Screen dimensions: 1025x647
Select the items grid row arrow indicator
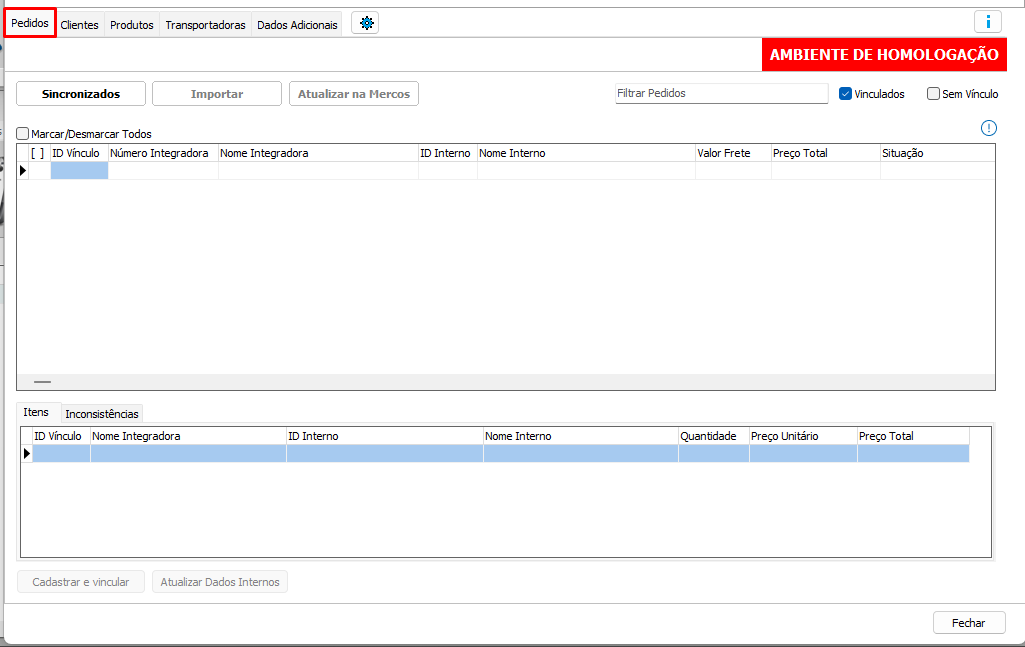point(26,454)
